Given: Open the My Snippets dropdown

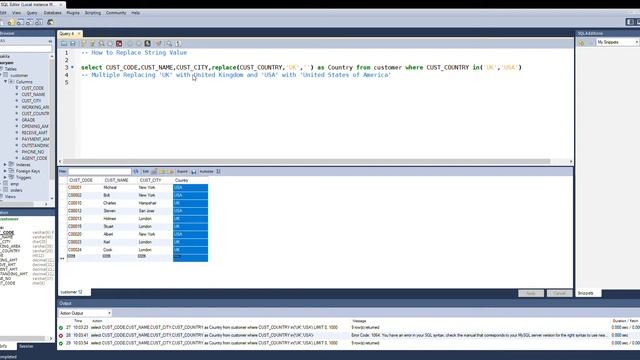Looking at the screenshot, I should (618, 42).
